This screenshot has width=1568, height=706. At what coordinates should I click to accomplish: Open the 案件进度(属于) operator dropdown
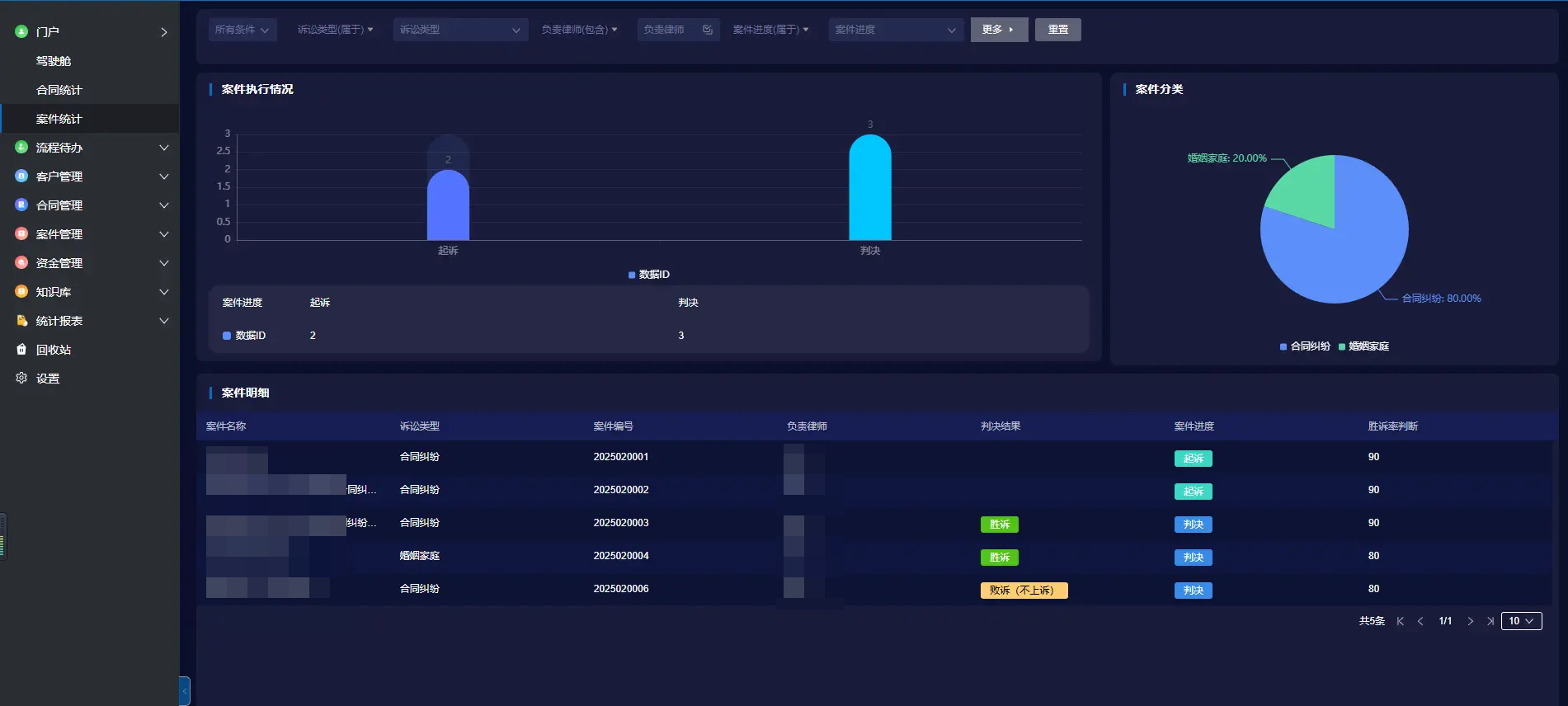(770, 30)
